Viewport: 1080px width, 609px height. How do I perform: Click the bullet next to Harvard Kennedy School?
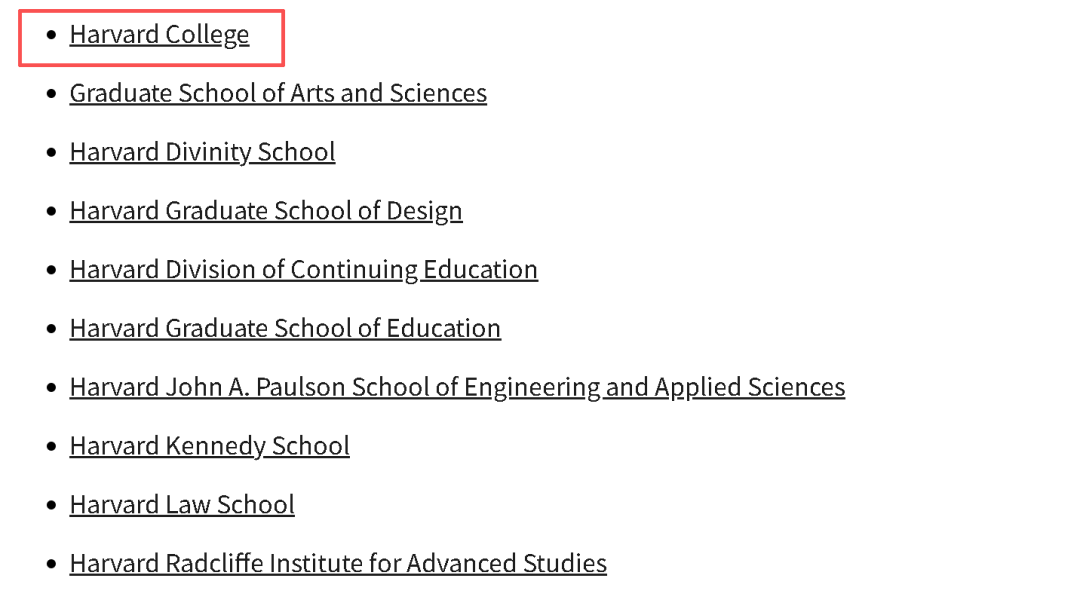click(52, 447)
